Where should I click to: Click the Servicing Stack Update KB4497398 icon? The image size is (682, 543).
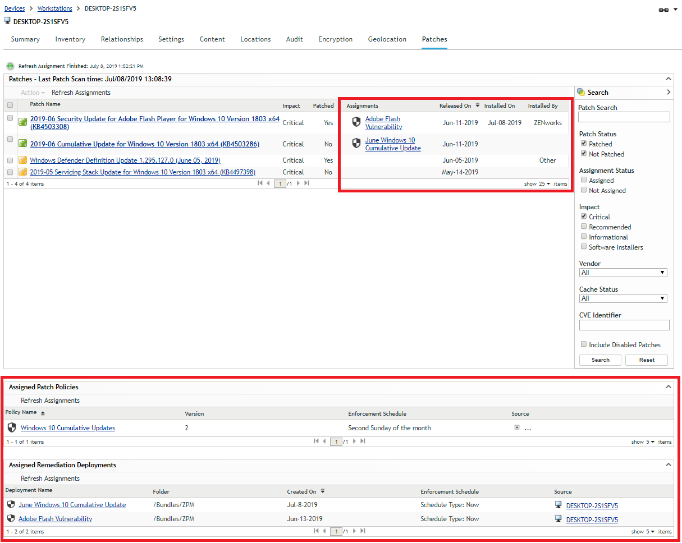(23, 172)
